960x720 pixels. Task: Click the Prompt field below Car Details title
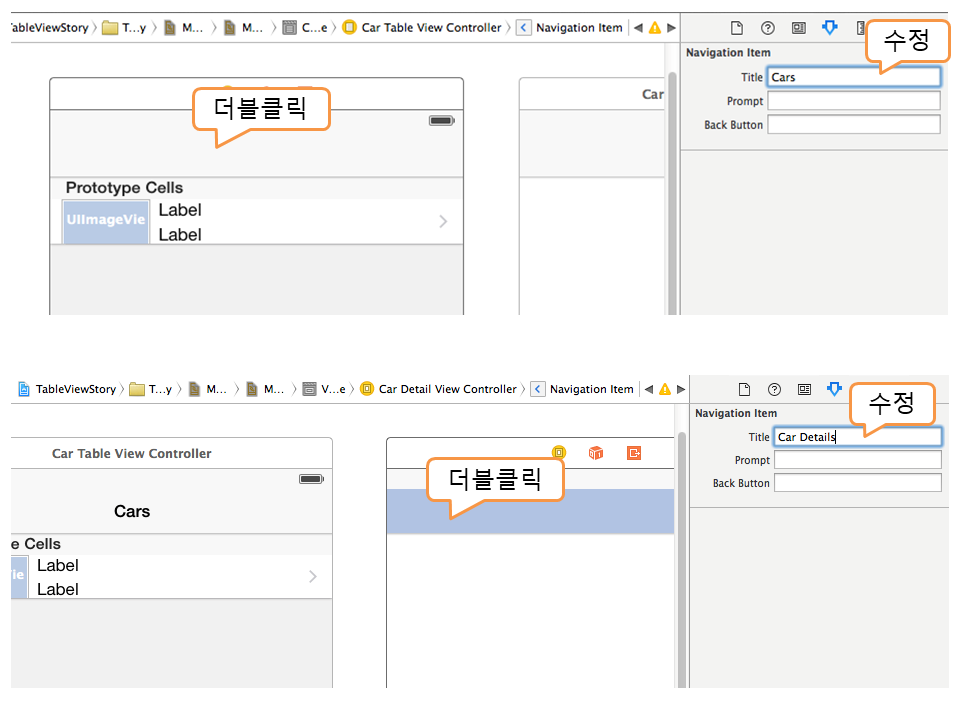(x=857, y=460)
